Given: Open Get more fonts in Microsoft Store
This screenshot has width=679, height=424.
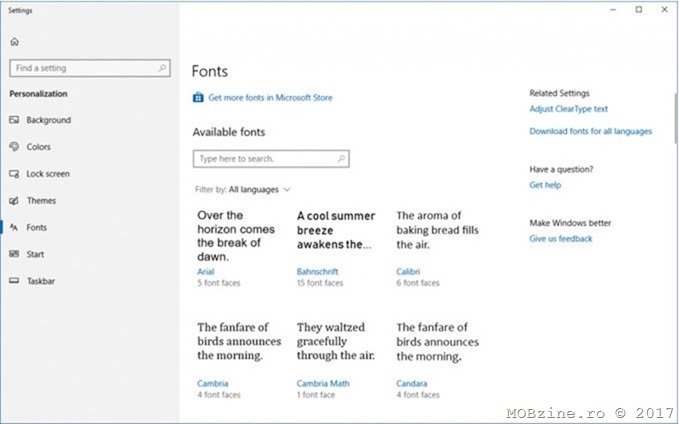Looking at the screenshot, I should (x=270, y=97).
